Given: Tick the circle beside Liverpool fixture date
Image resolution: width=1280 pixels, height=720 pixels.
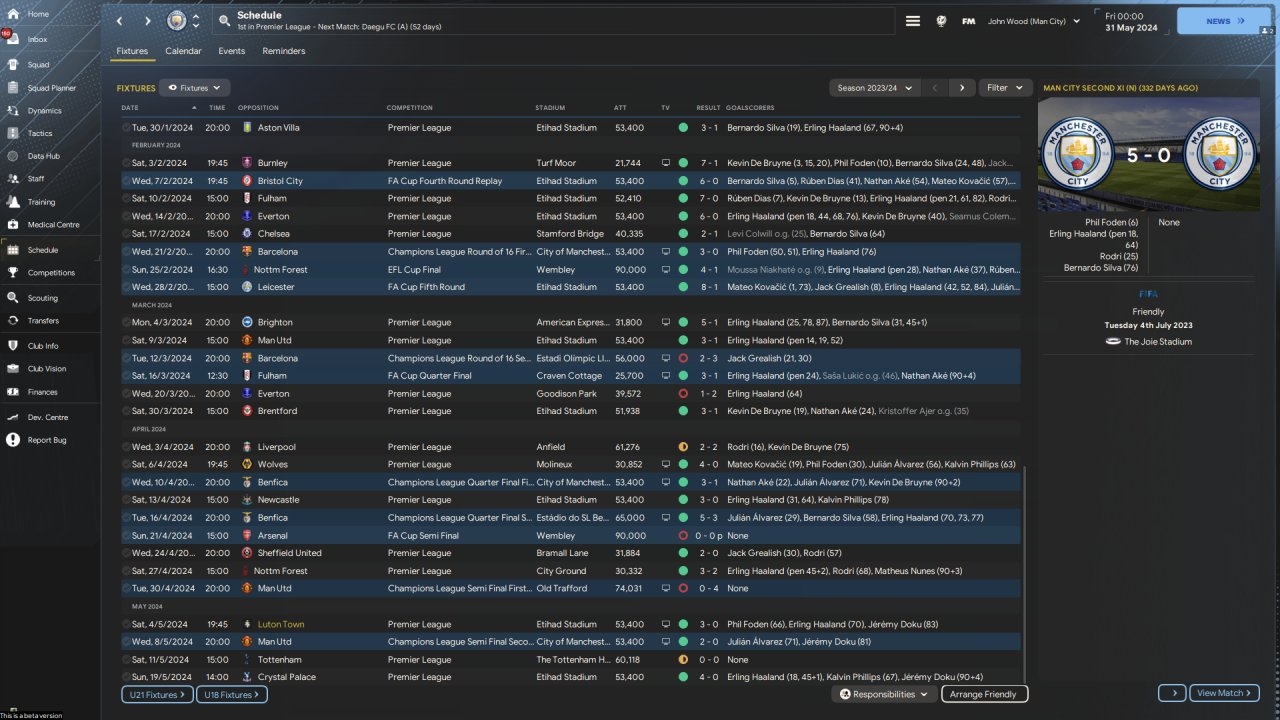Looking at the screenshot, I should point(127,447).
